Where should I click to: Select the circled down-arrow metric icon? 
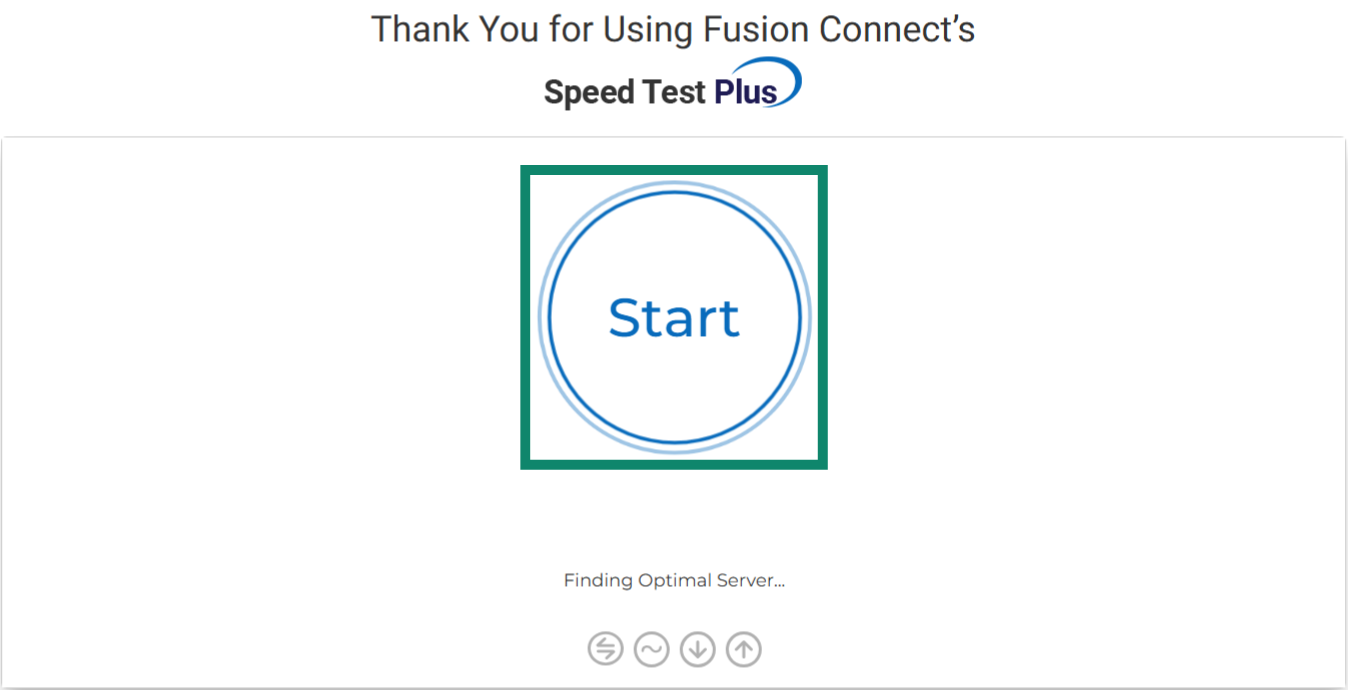[697, 648]
